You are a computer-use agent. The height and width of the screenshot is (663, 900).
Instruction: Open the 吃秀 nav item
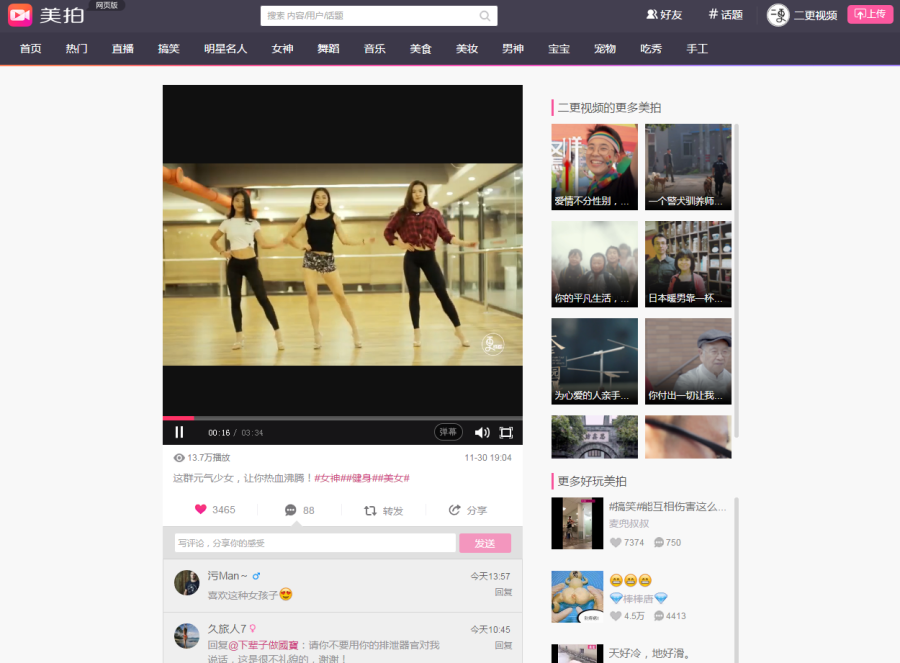[651, 49]
